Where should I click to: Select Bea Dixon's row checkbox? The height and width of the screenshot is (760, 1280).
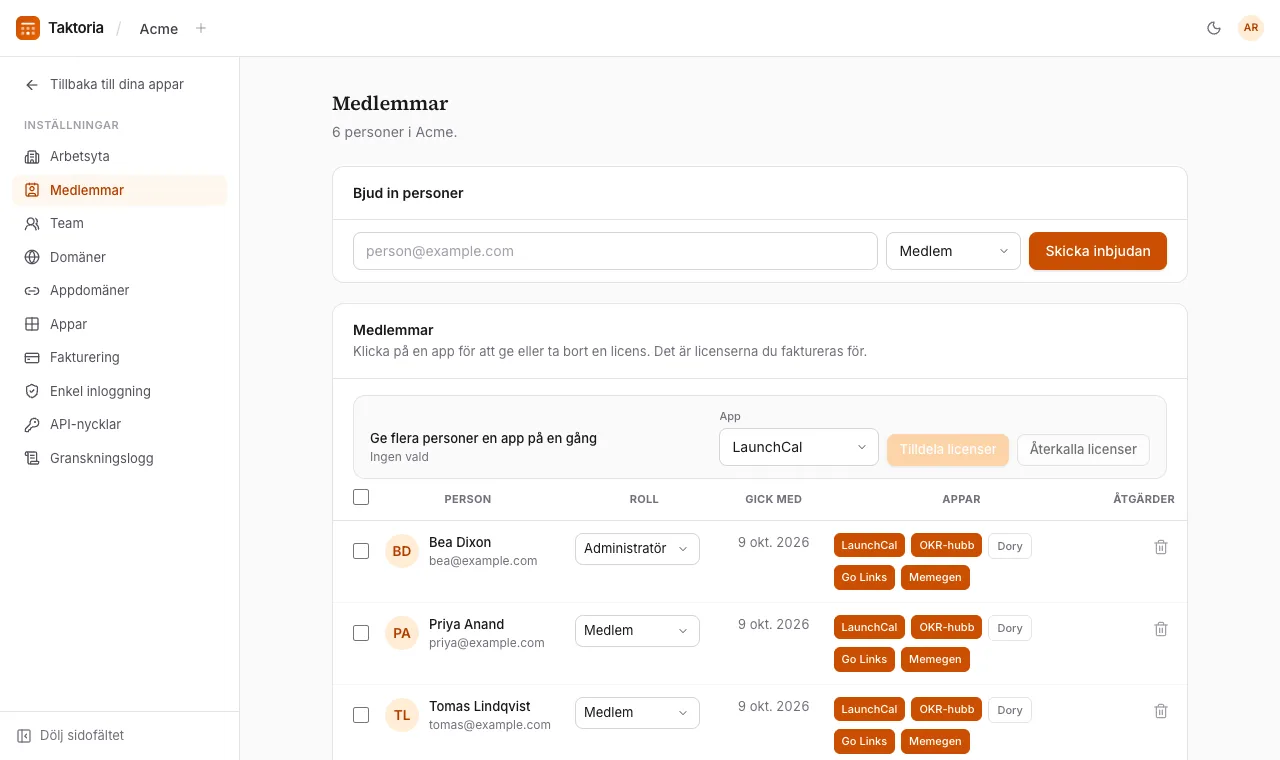pos(361,551)
